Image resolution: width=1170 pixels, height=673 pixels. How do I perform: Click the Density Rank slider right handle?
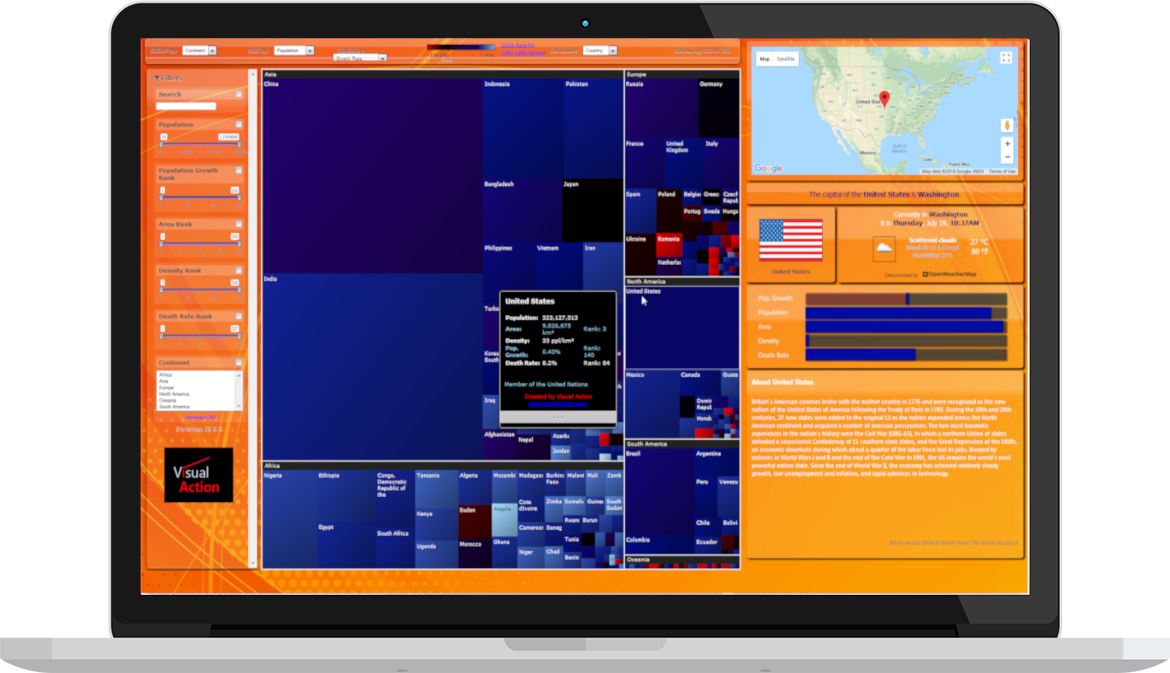pyautogui.click(x=239, y=290)
